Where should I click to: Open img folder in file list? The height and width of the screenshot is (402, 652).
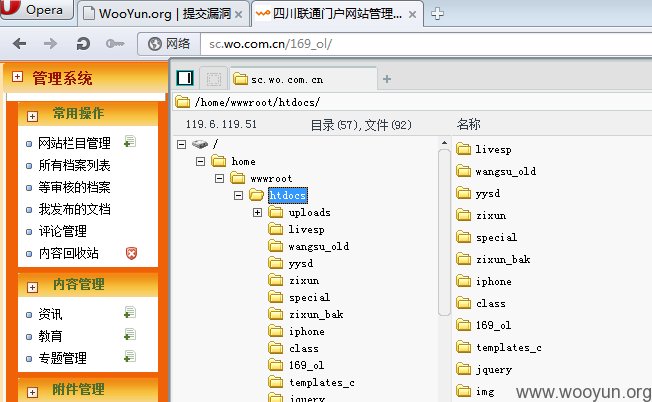(485, 391)
